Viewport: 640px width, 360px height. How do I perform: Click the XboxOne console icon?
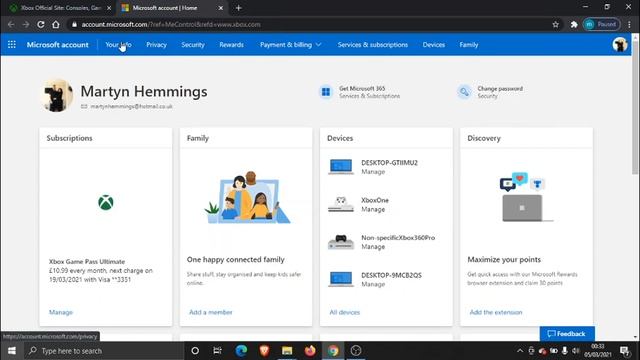tap(341, 204)
